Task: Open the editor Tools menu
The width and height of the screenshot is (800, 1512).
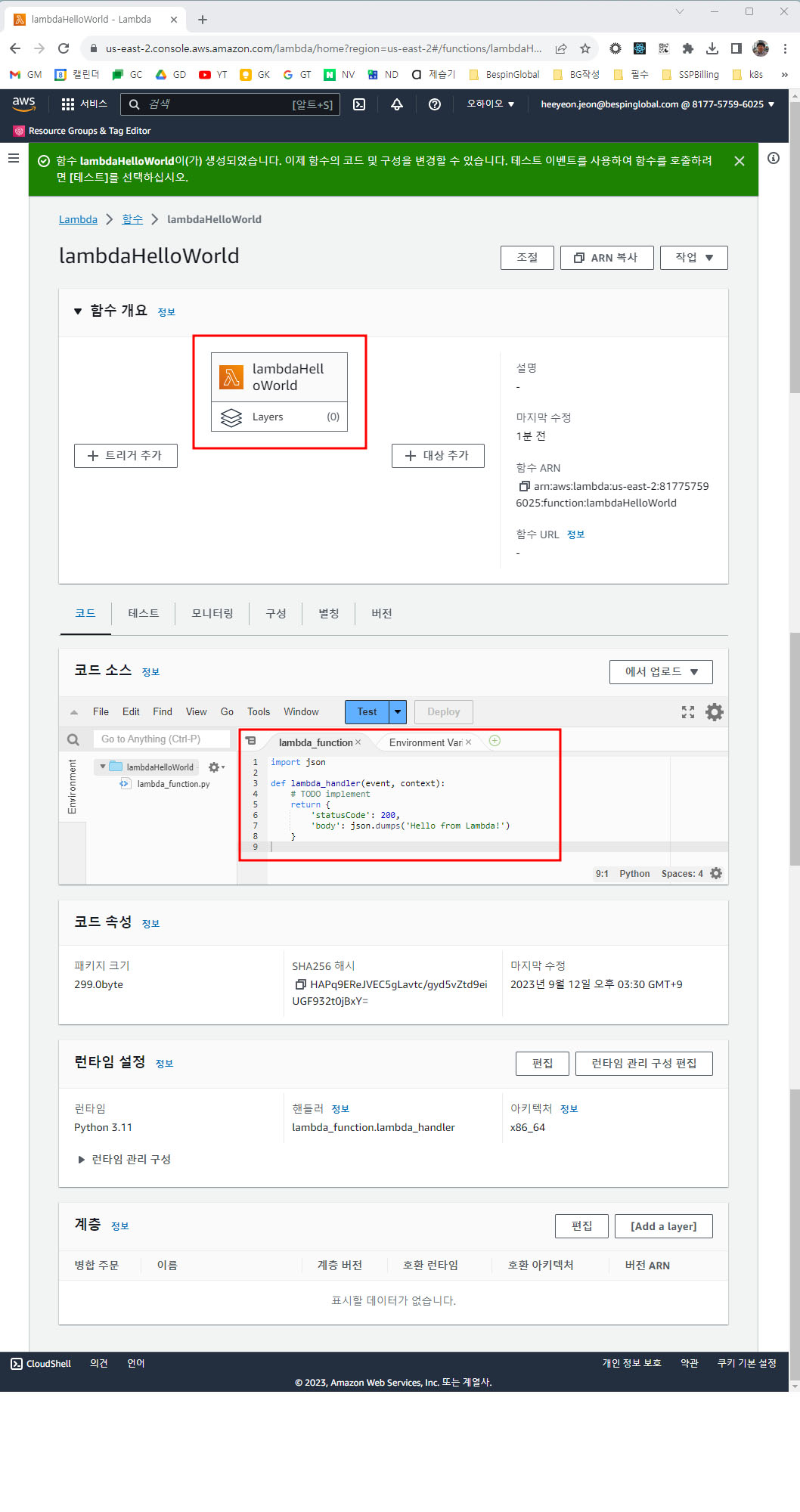Action: tap(259, 712)
